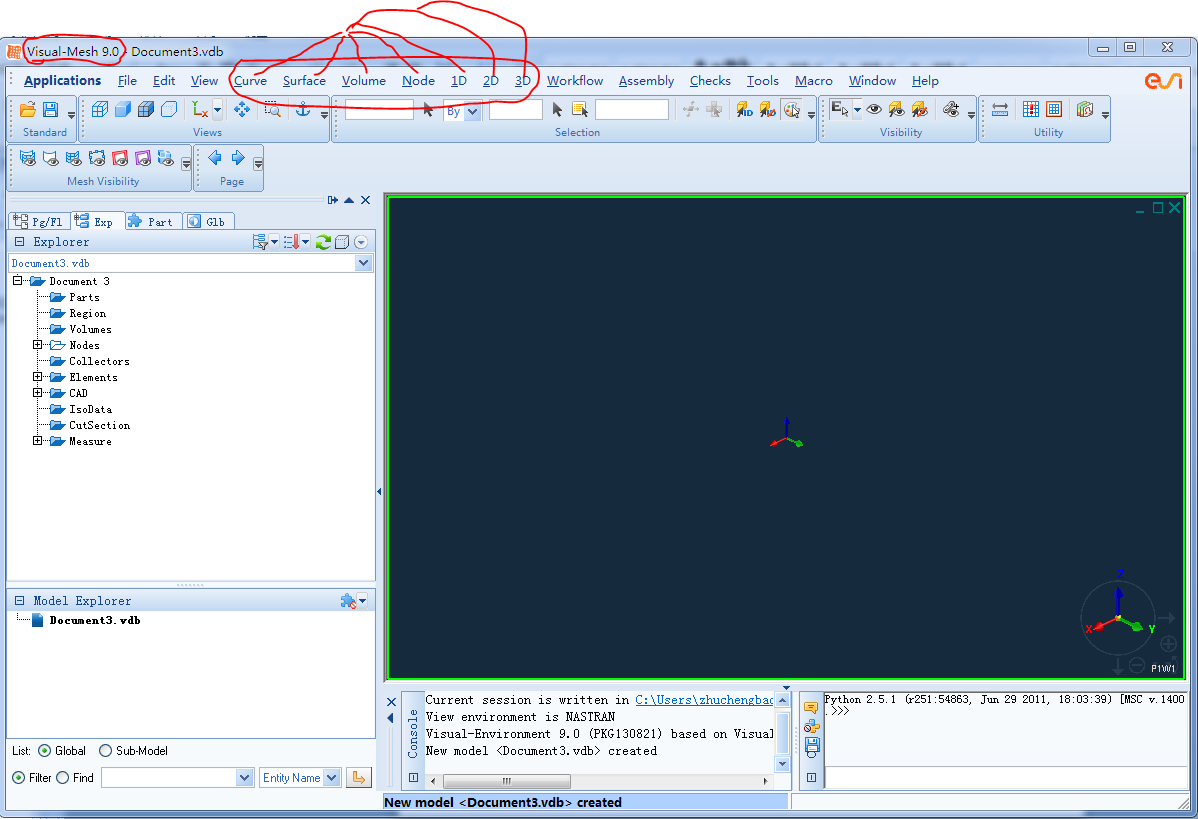
Task: Collapse the Model Explorer panel header
Action: click(x=20, y=601)
